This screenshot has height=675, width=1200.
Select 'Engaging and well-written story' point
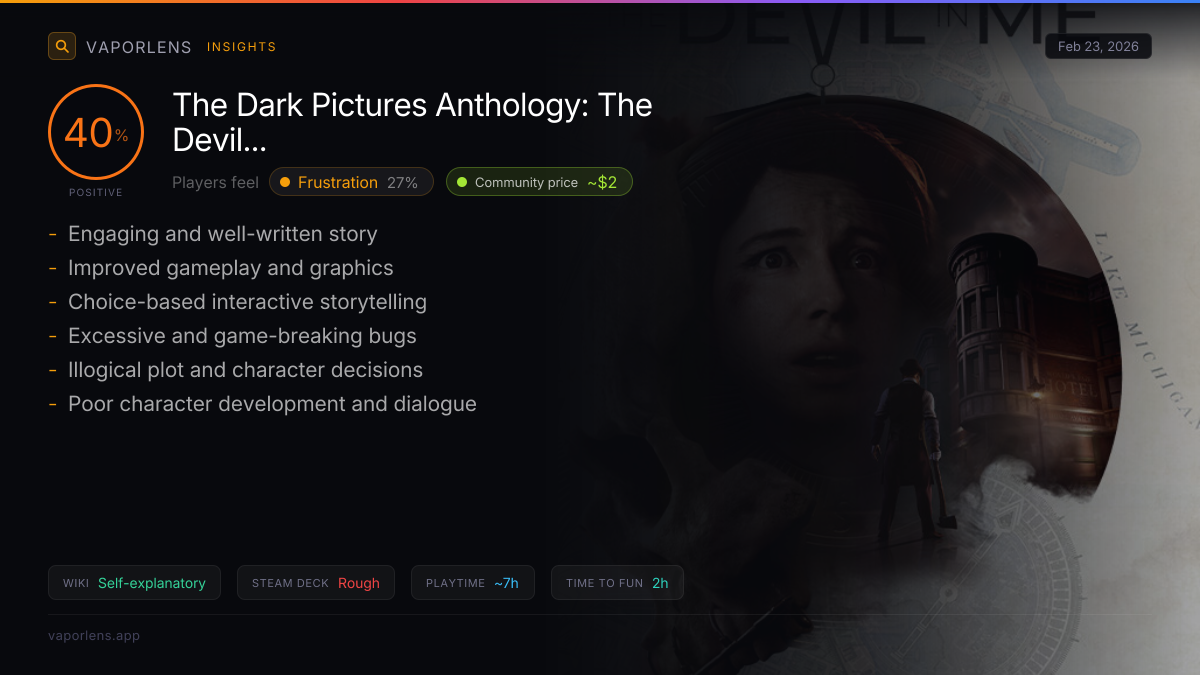(x=222, y=234)
